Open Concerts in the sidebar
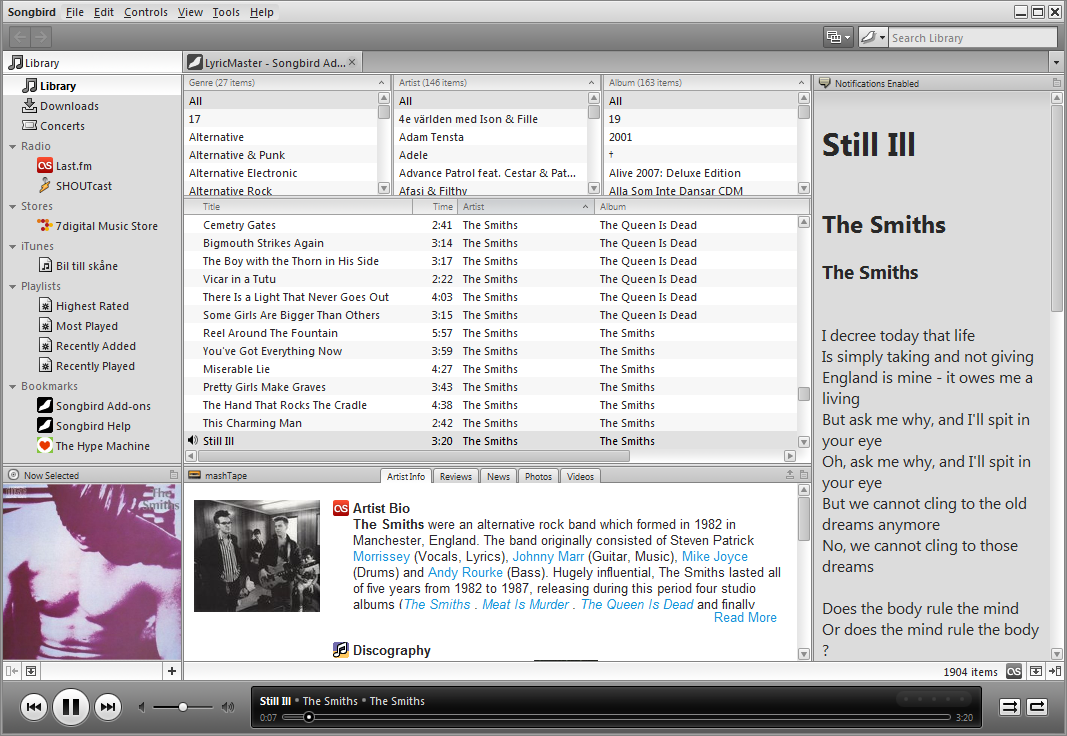 click(62, 126)
